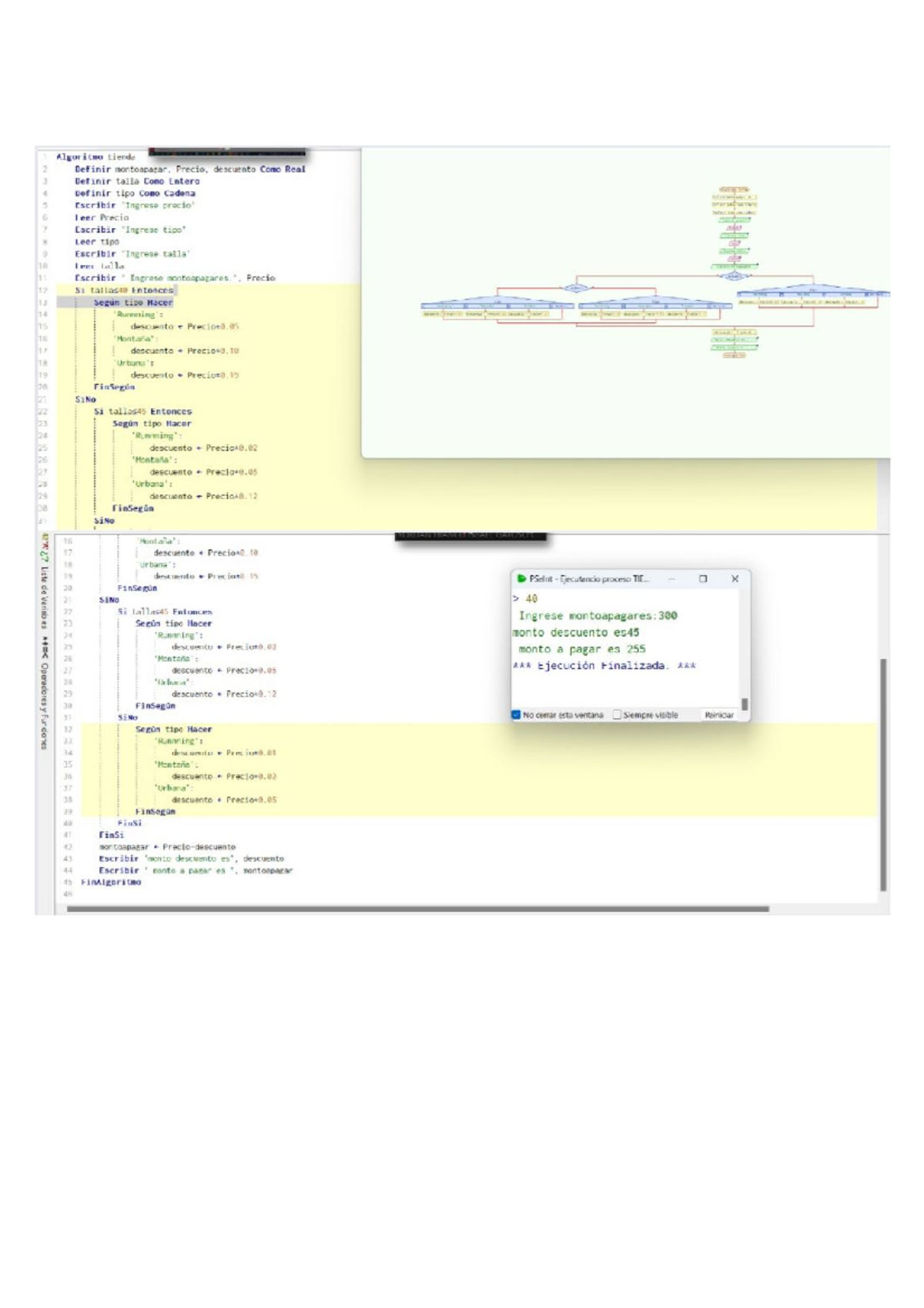This screenshot has height=1308, width=924.
Task: Click the line 'montoapagar ← Precio-descuento'
Action: (x=167, y=847)
